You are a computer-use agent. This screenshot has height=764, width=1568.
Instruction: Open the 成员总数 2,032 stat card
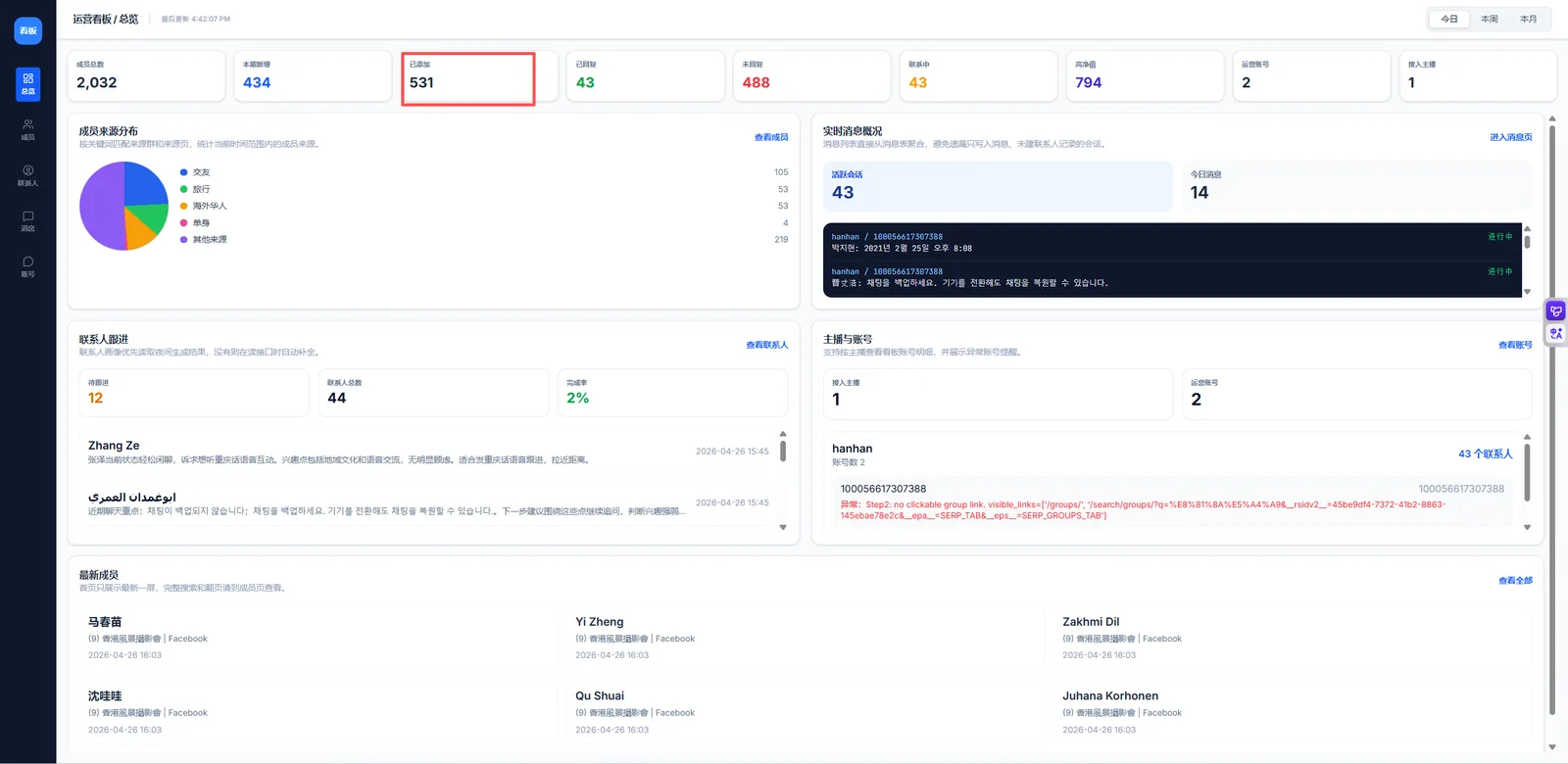pyautogui.click(x=146, y=75)
